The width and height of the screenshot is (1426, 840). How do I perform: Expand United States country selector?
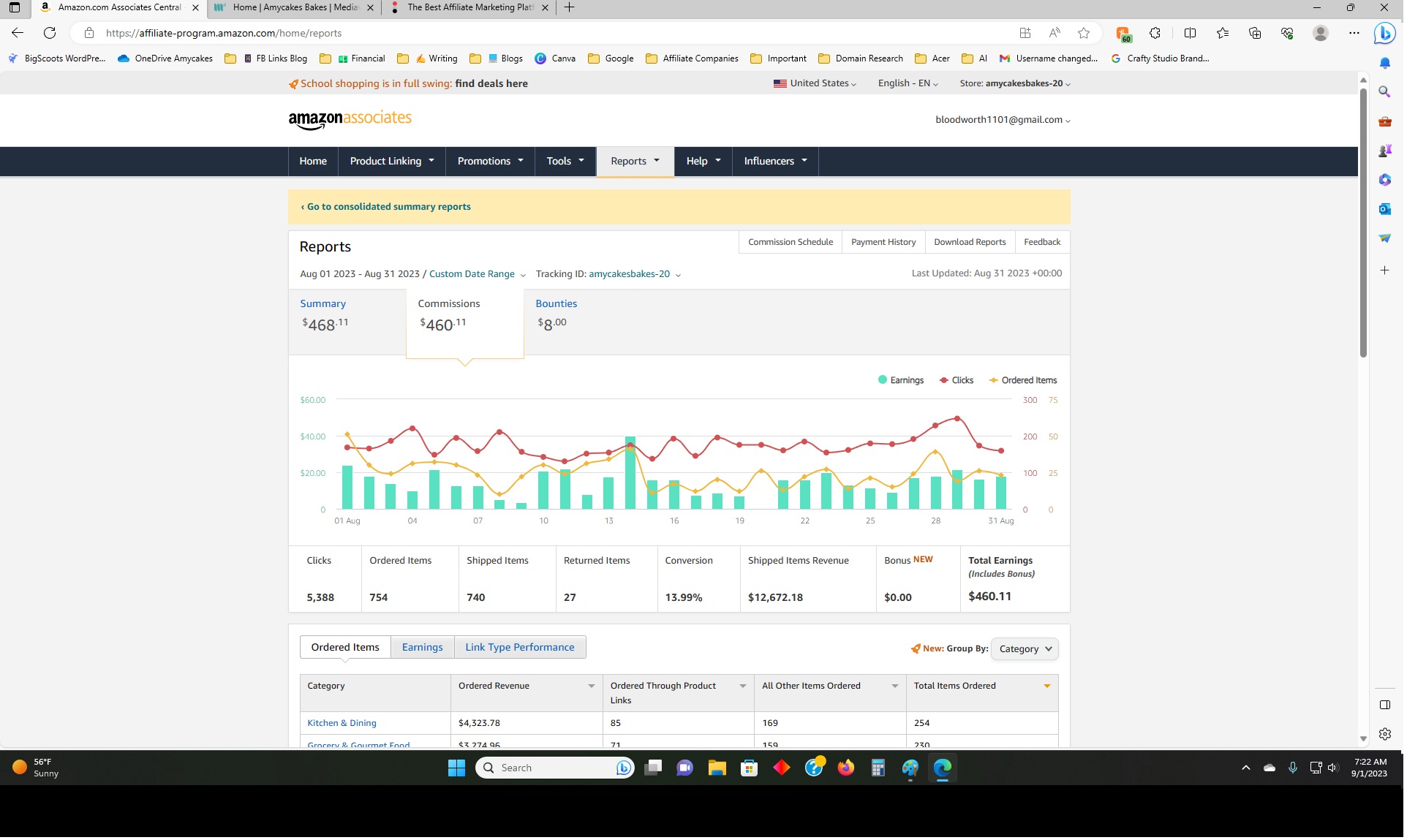[x=815, y=83]
